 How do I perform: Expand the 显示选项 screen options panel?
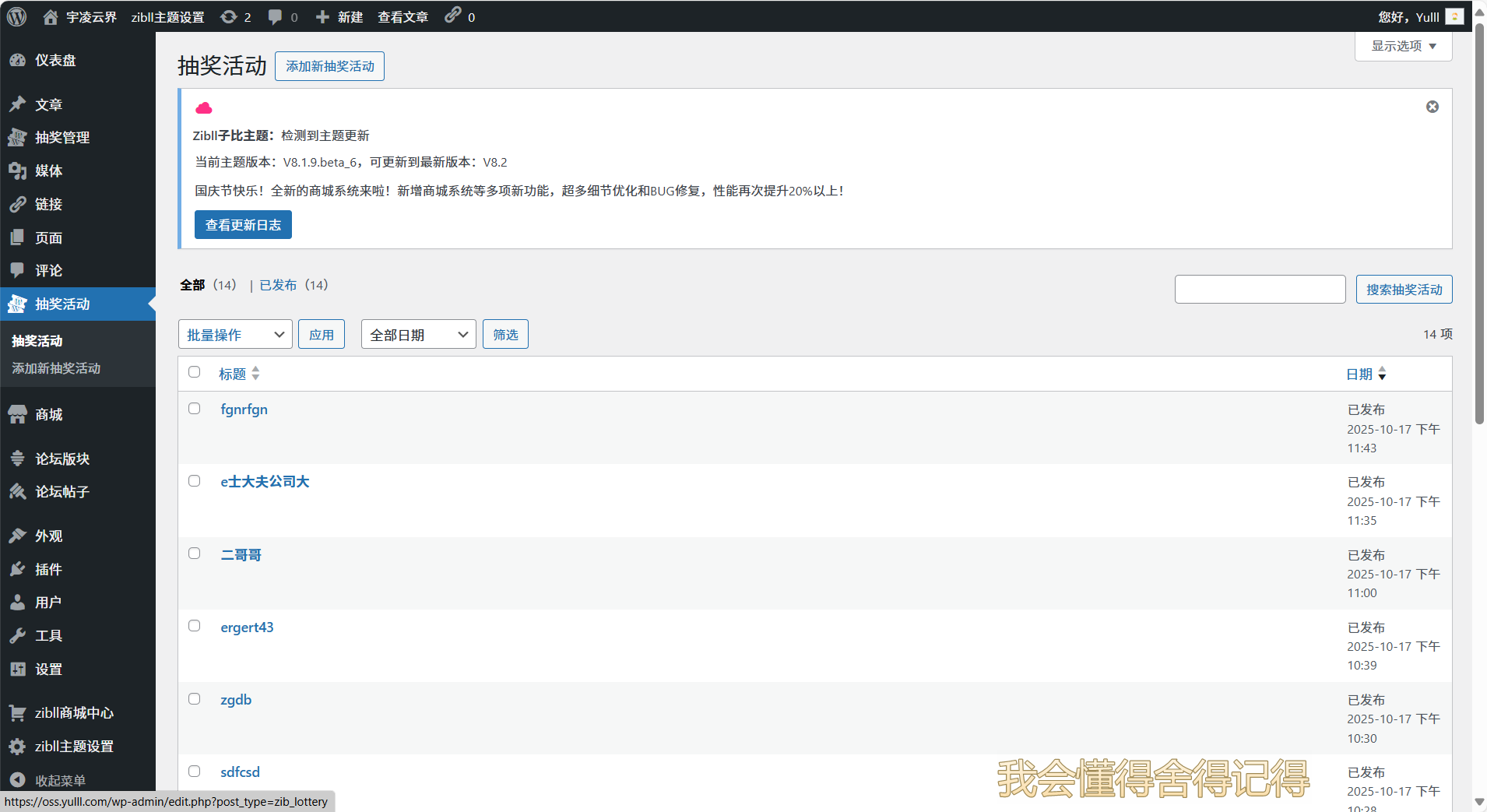(x=1403, y=46)
